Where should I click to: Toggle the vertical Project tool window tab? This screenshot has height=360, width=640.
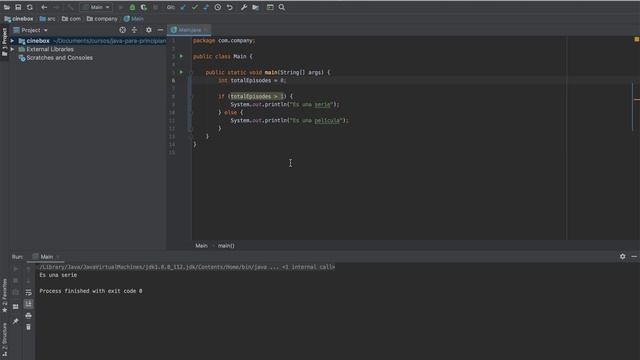coord(4,42)
